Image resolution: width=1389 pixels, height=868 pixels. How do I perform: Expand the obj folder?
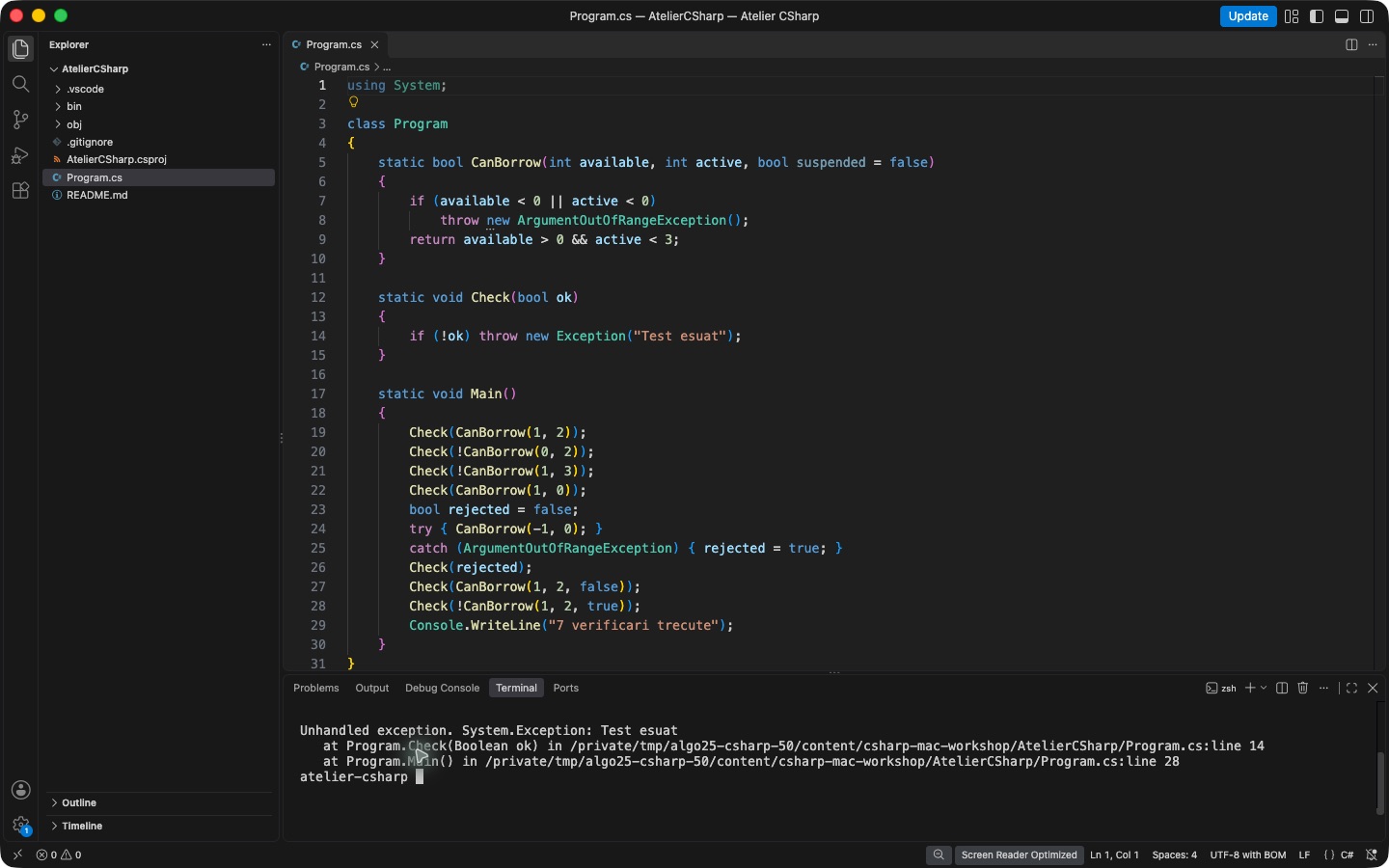click(x=58, y=124)
